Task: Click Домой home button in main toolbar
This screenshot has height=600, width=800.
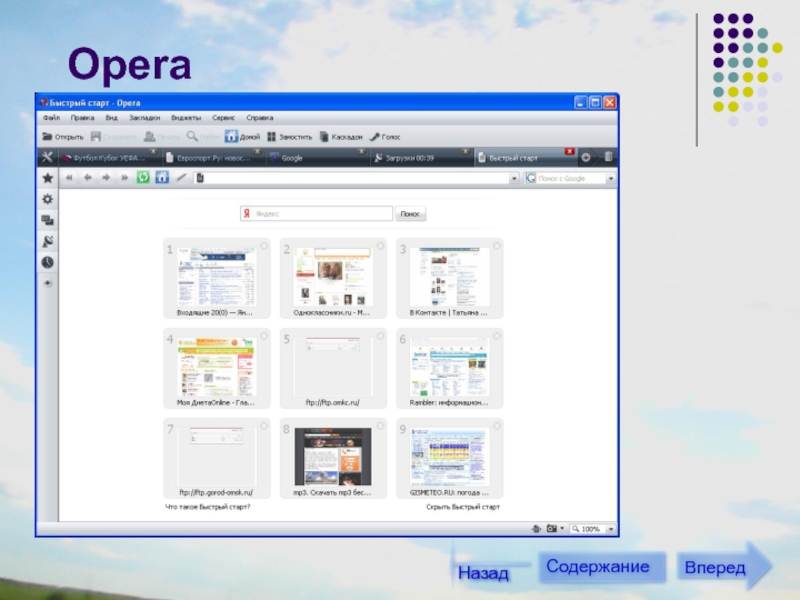Action: coord(242,136)
